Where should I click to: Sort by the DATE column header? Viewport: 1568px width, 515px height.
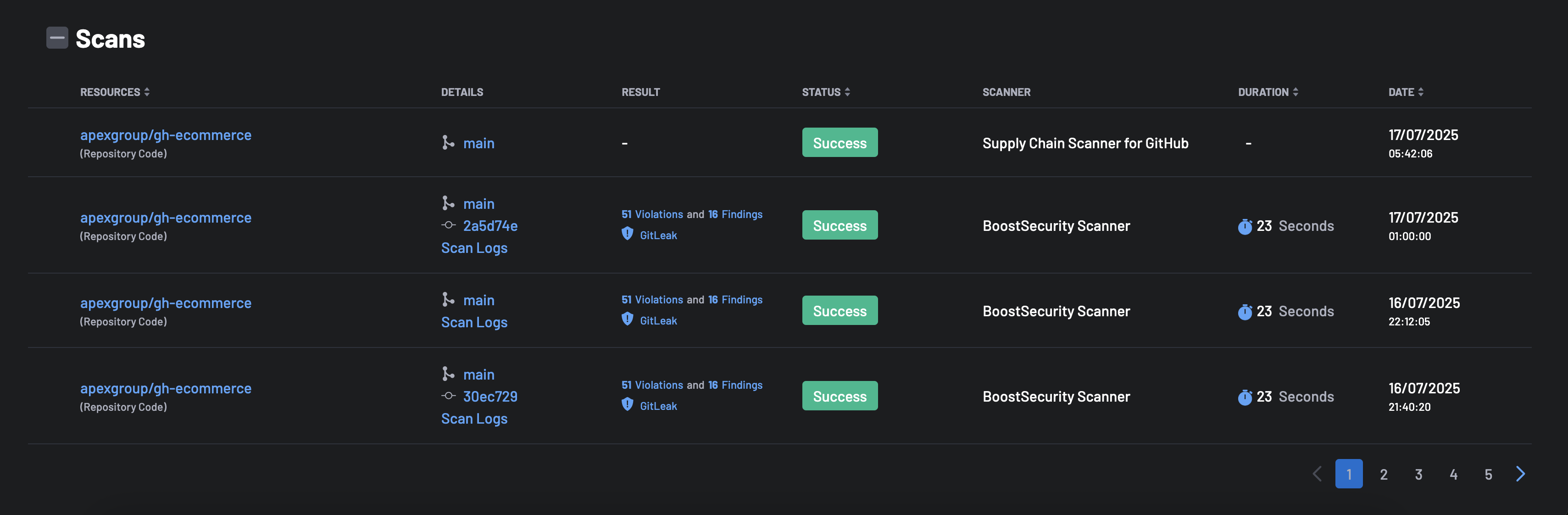click(x=1406, y=92)
